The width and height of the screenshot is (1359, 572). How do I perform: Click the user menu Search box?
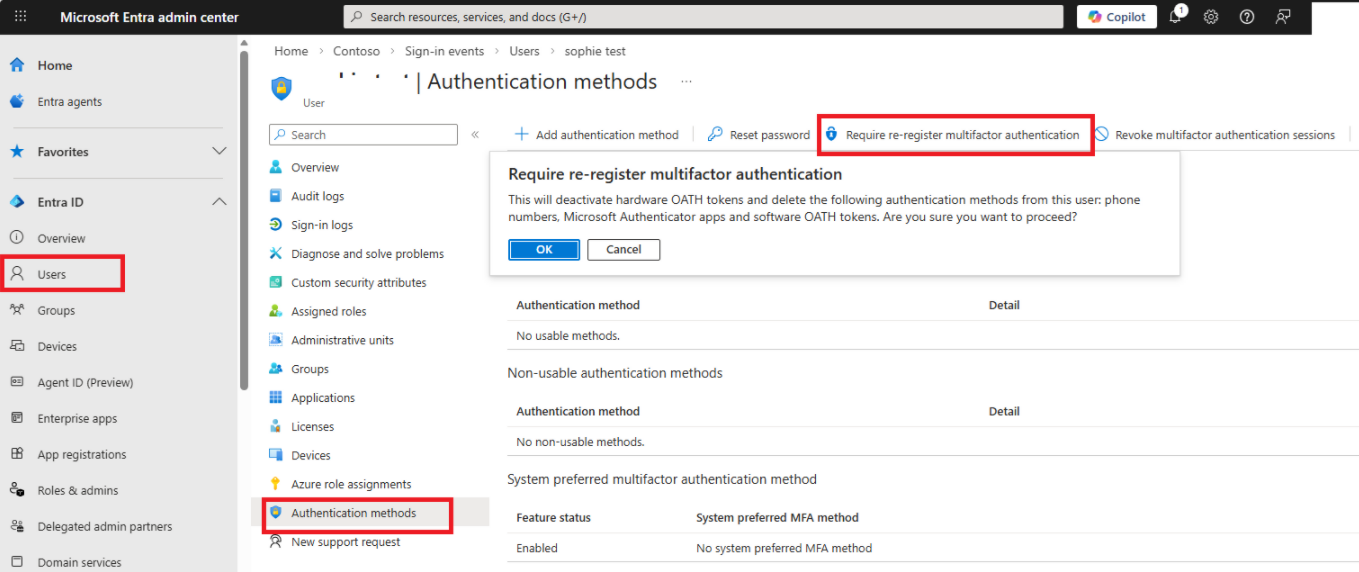click(x=363, y=135)
